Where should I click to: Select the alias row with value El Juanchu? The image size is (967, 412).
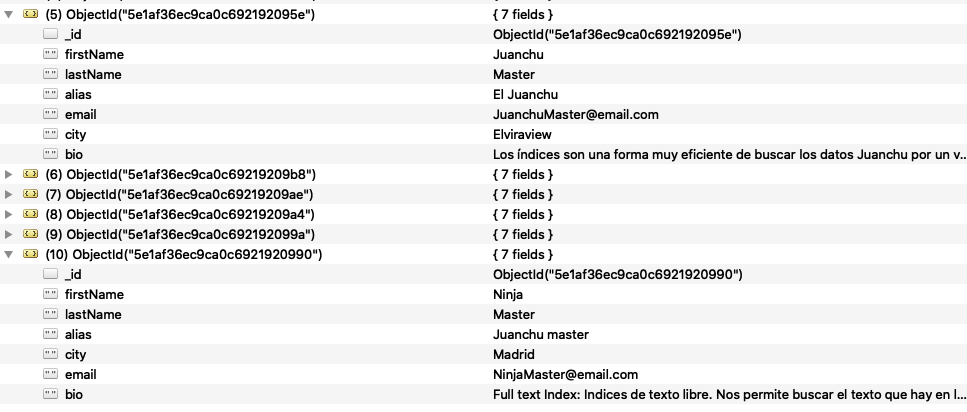coord(484,94)
